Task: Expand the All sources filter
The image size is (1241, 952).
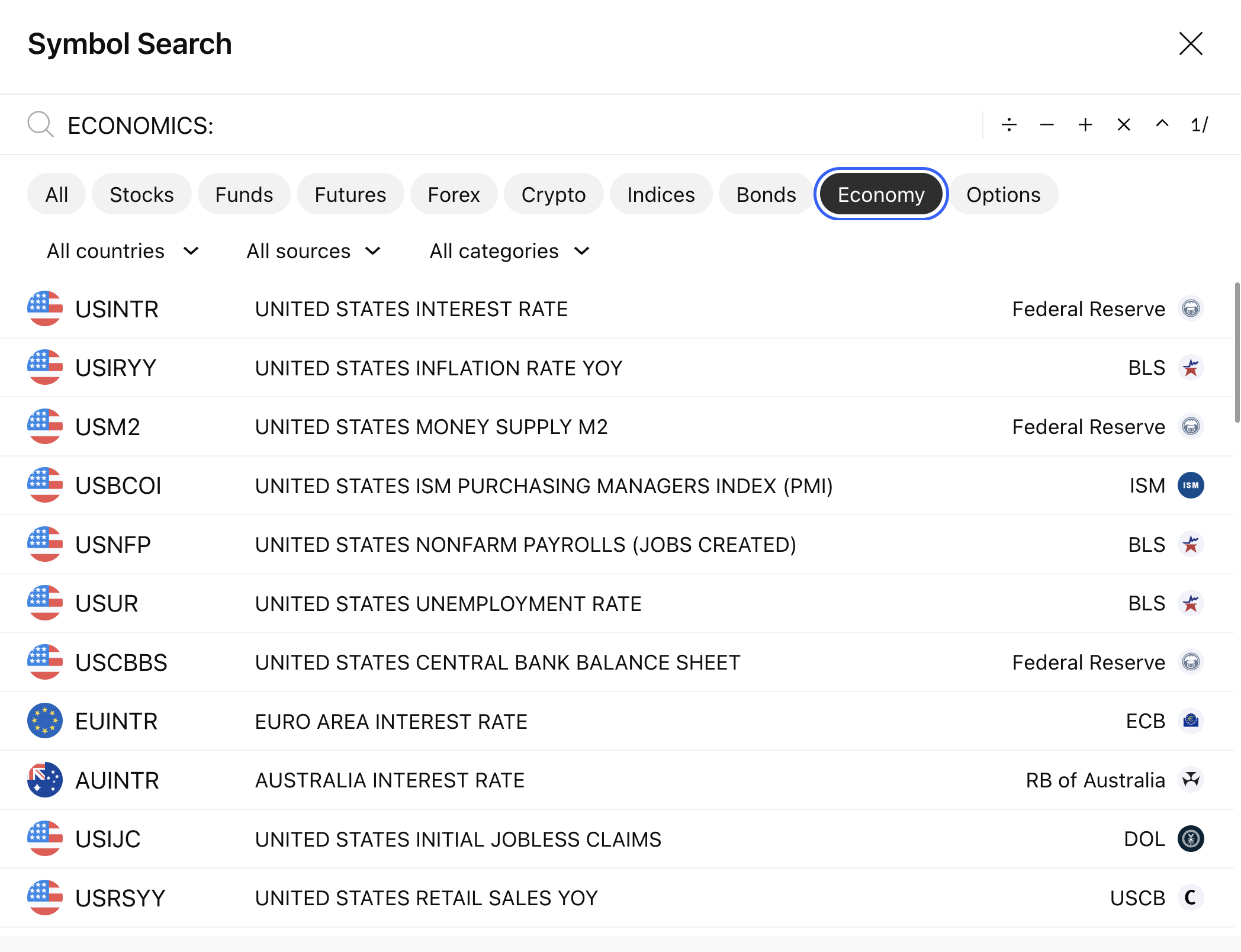Action: pos(313,251)
